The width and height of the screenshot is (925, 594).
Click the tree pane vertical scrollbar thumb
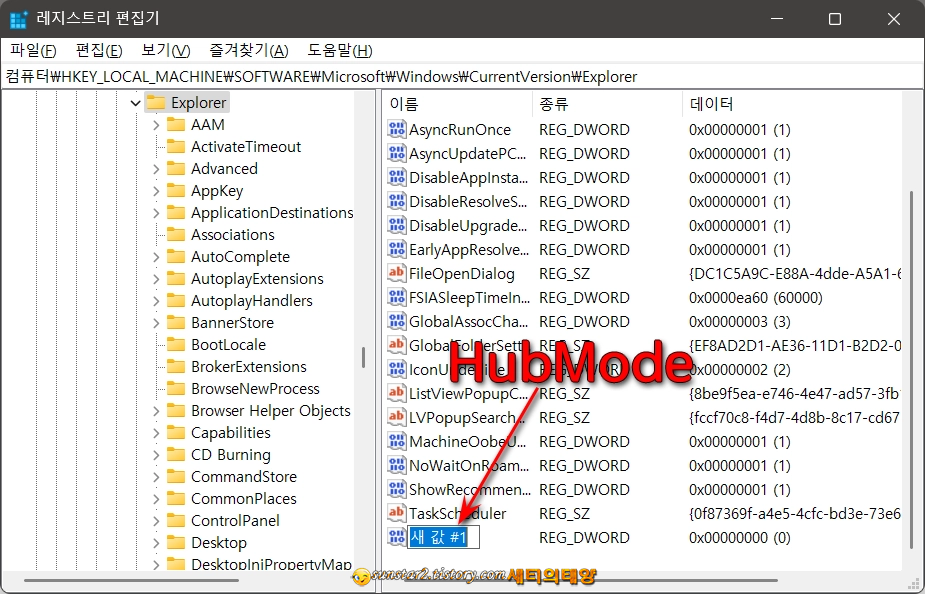[363, 357]
